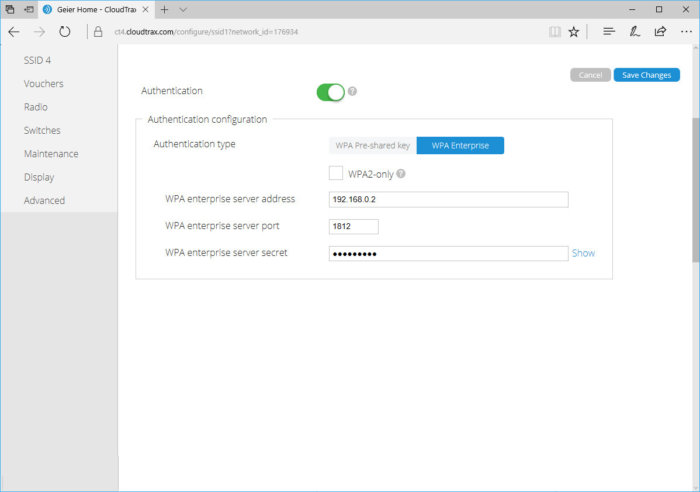Click the WPA enterprise server port field
The height and width of the screenshot is (492, 700).
coord(354,226)
